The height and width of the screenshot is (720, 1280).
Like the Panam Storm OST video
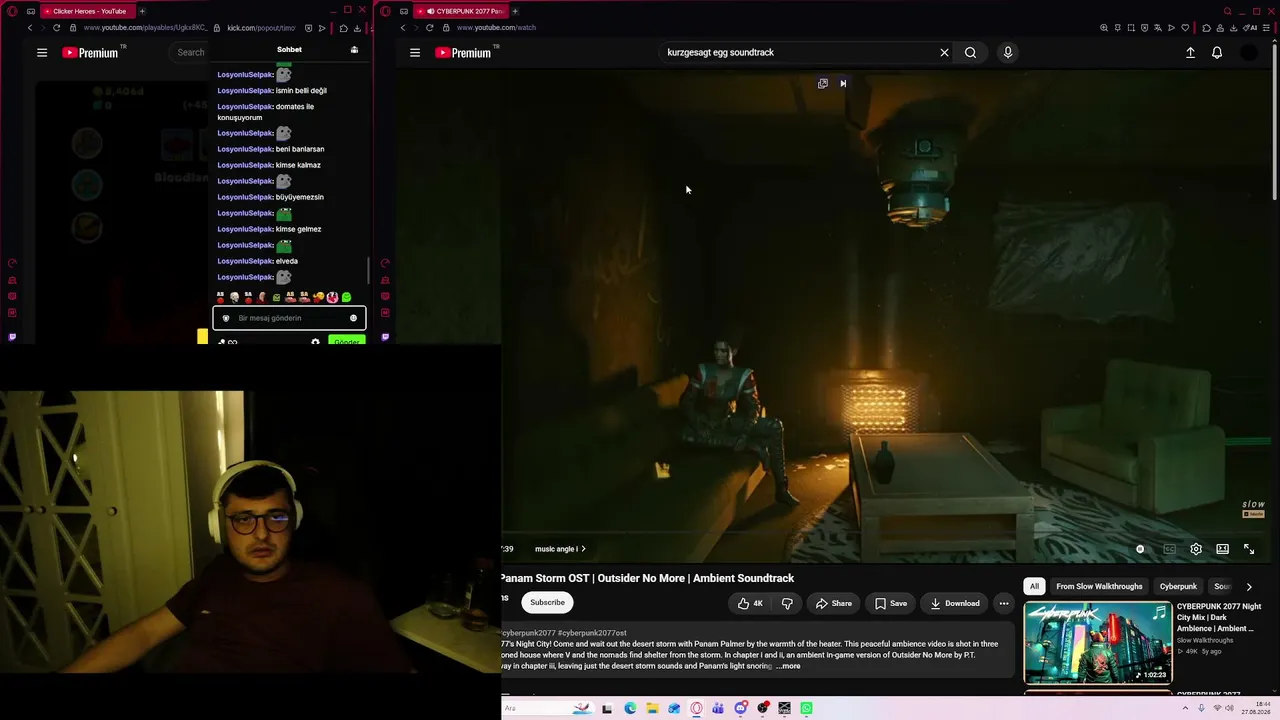[750, 603]
